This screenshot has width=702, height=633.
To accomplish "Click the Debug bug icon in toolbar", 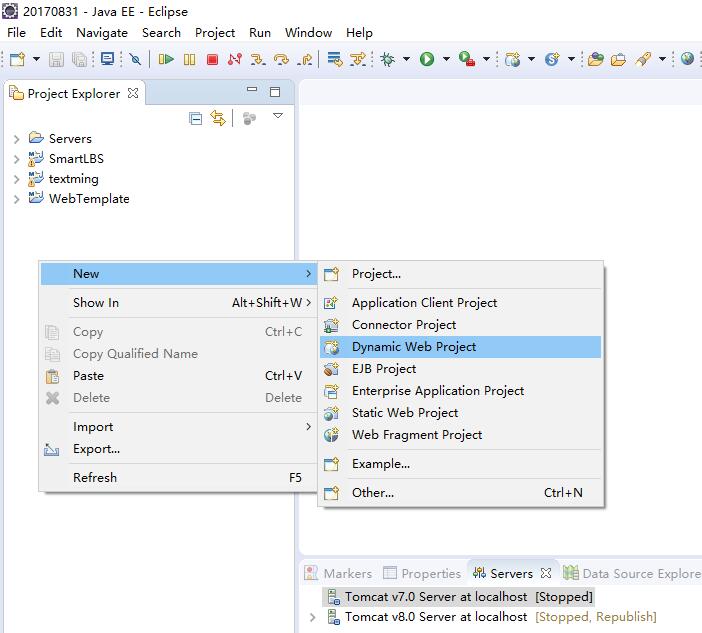I will pos(387,60).
